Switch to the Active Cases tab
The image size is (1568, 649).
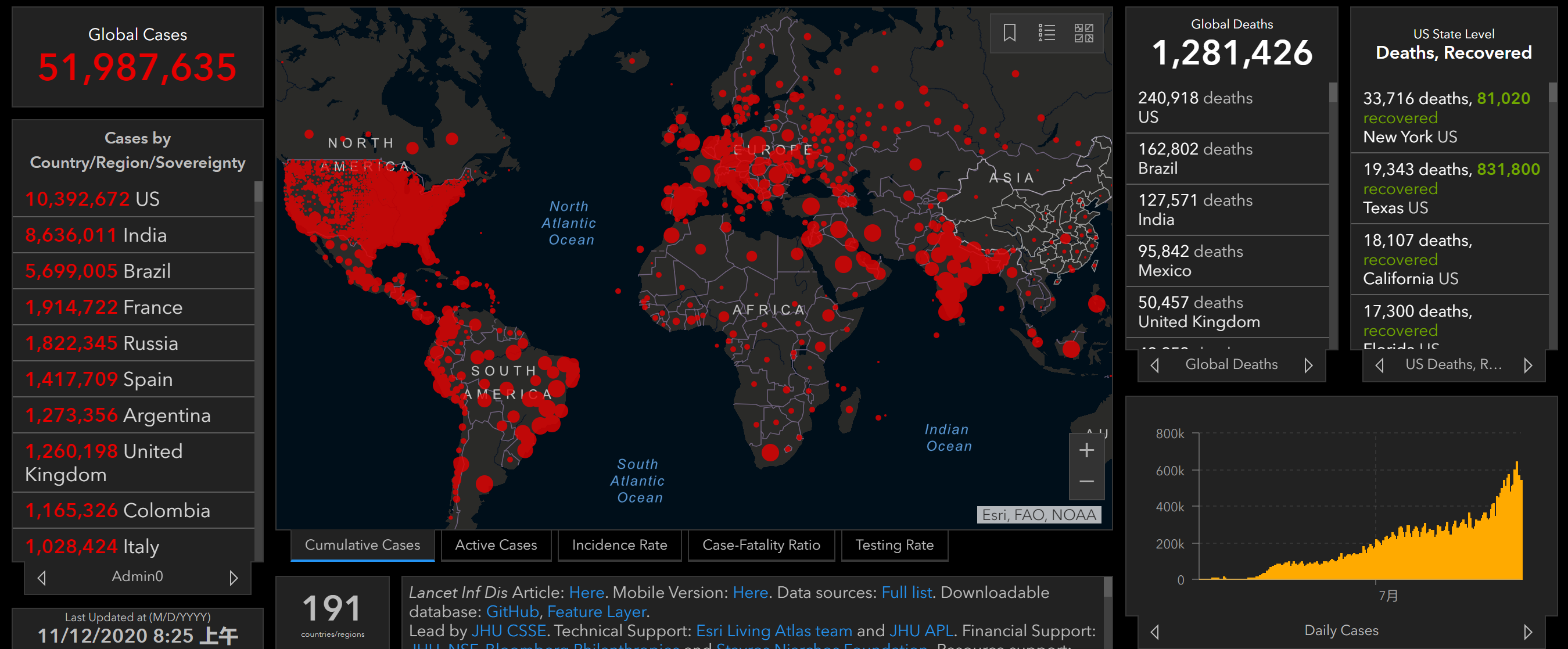[496, 545]
